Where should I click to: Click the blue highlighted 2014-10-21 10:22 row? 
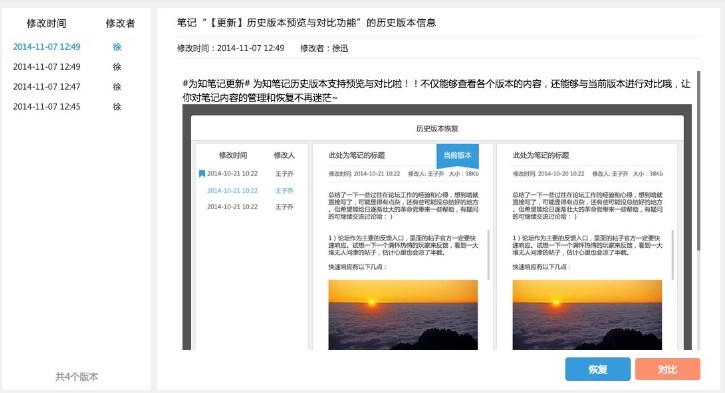(x=250, y=190)
